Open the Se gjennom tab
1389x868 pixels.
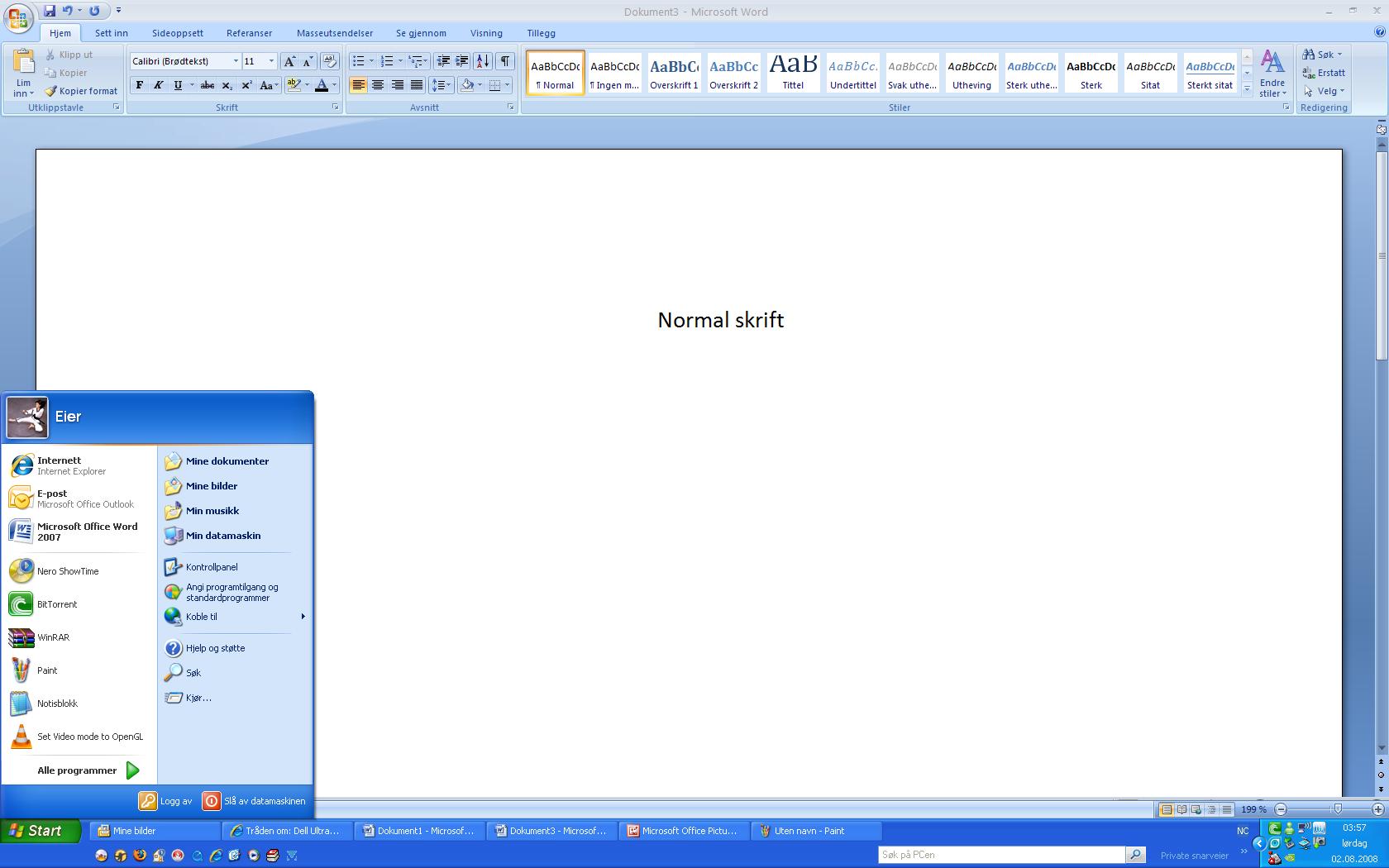[x=421, y=33]
